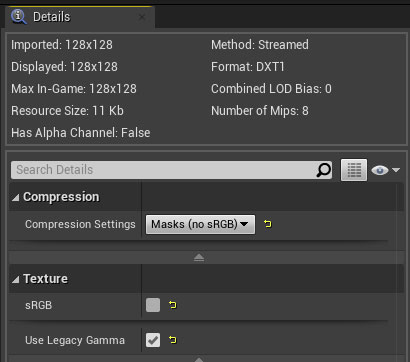The height and width of the screenshot is (362, 410).
Task: Click the search magnifying glass icon
Action: click(x=323, y=170)
